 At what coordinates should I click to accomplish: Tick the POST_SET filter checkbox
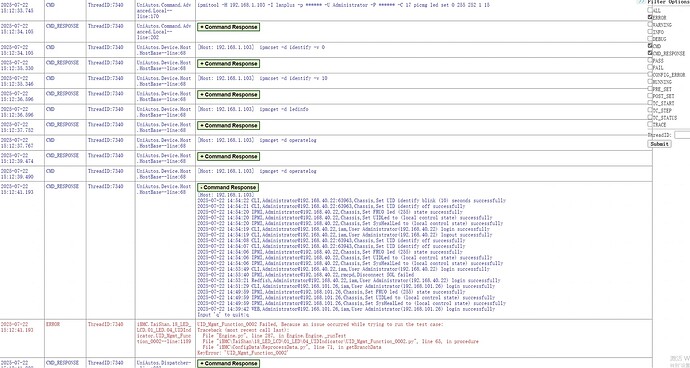pos(650,96)
